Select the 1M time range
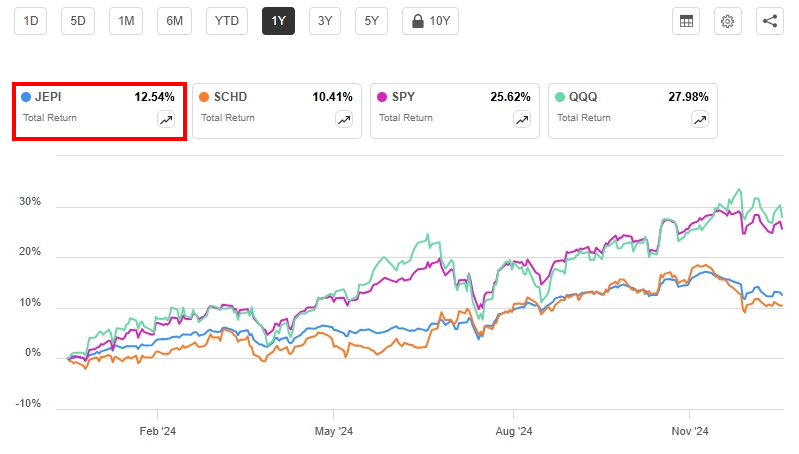This screenshot has height=454, width=799. click(x=126, y=21)
